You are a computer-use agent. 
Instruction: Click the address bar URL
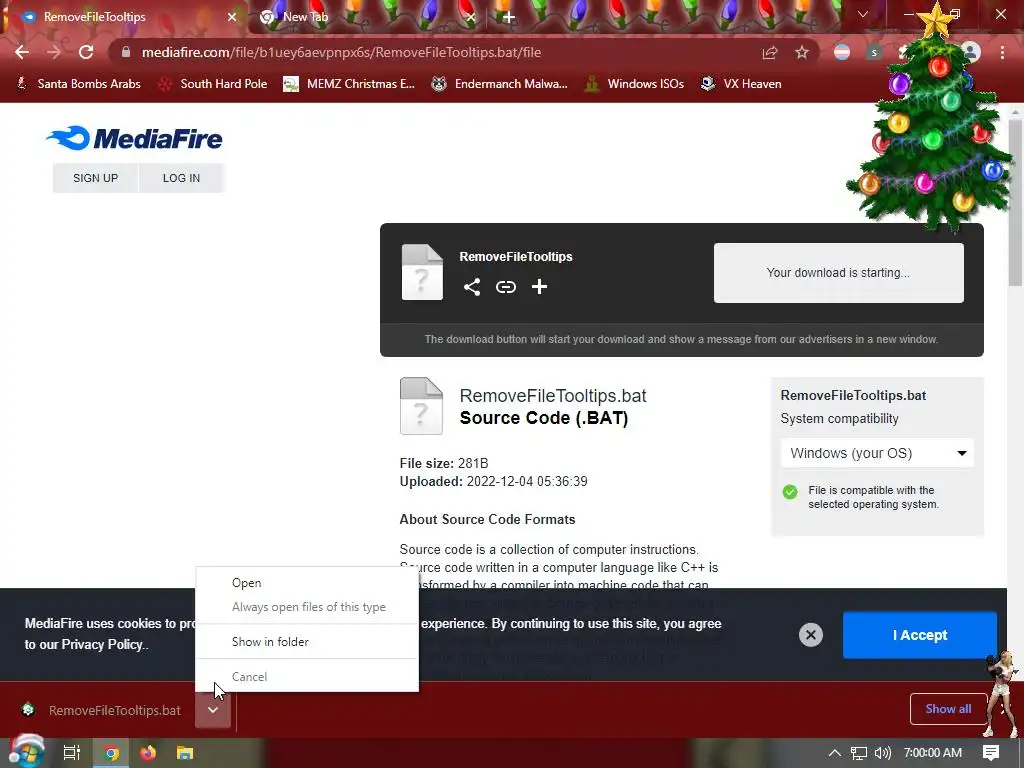click(x=341, y=52)
